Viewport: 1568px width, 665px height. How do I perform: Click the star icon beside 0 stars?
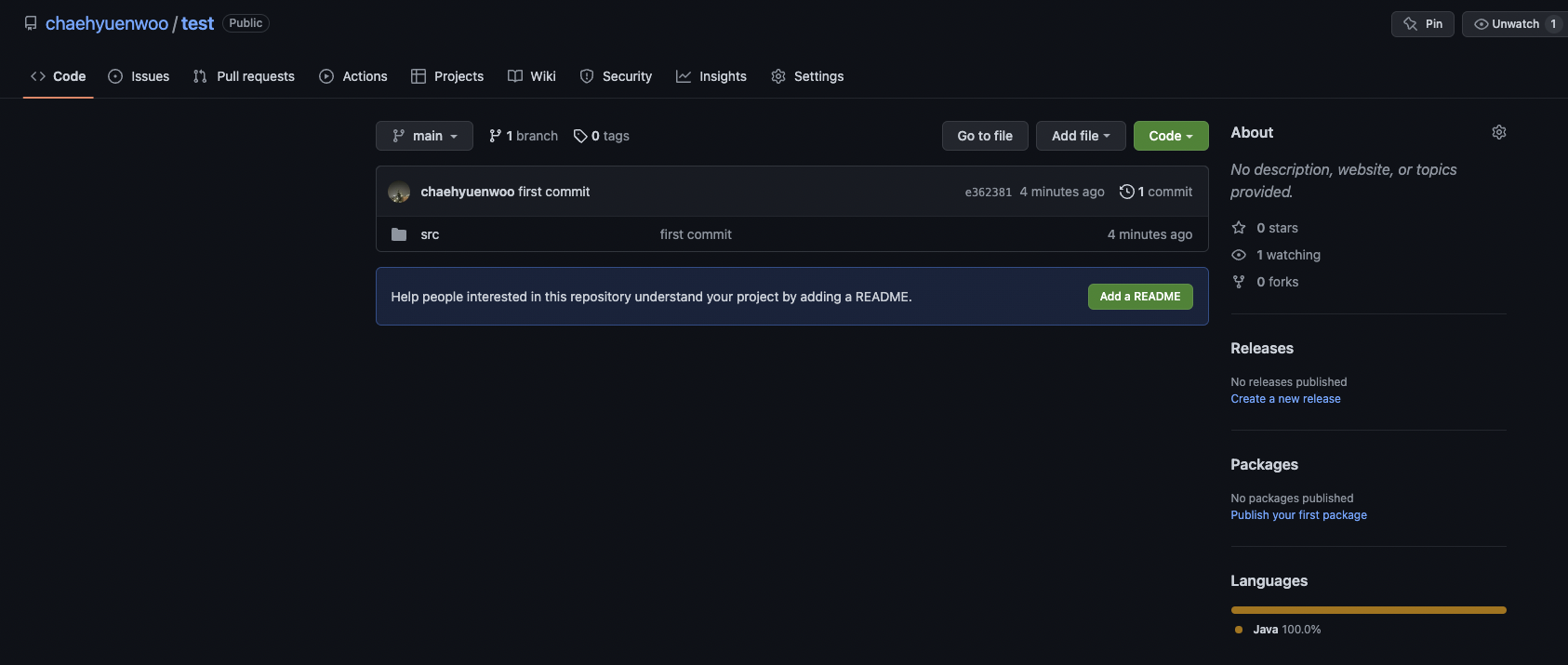pyautogui.click(x=1239, y=228)
